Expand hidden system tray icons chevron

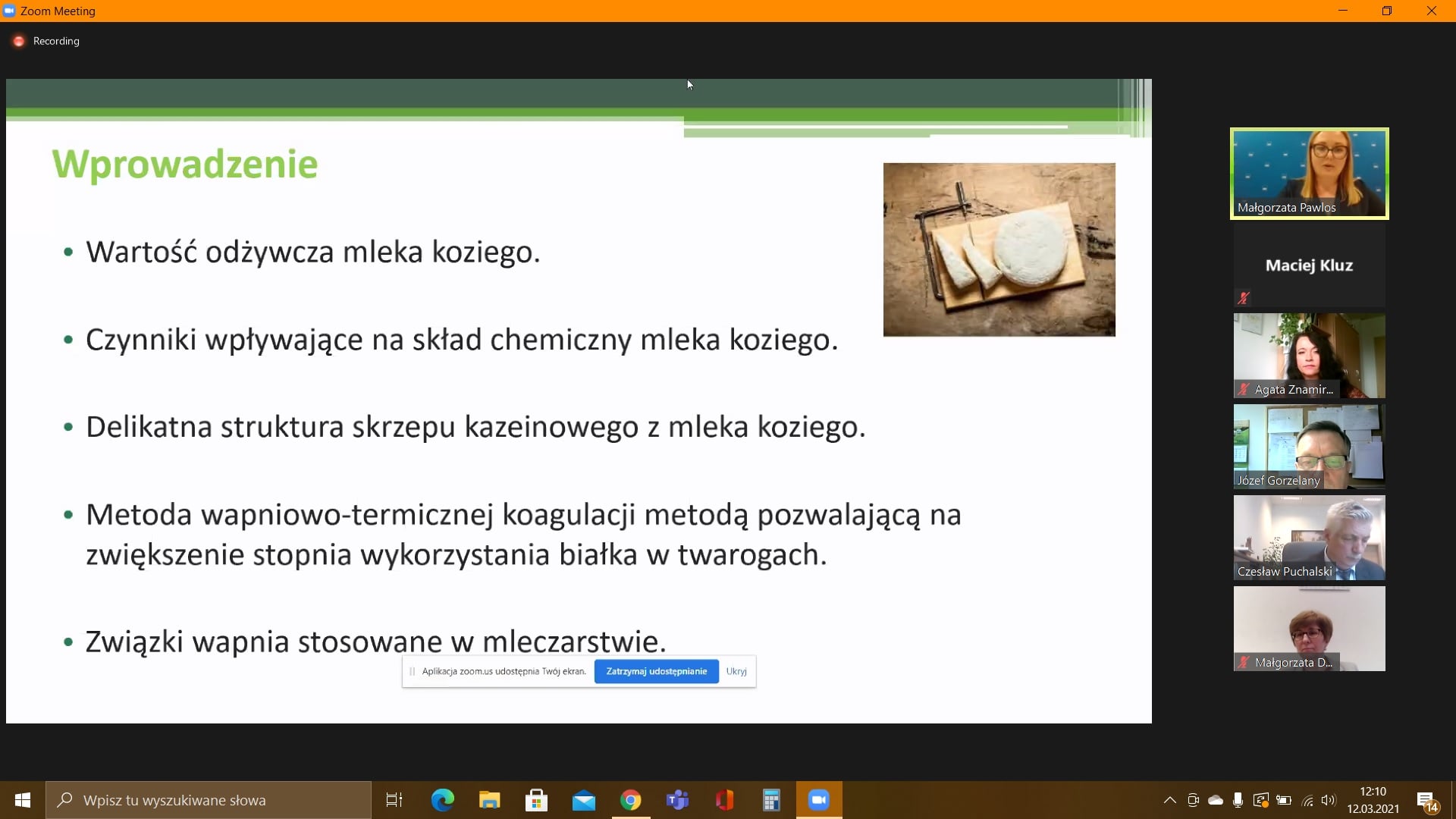coord(1169,800)
